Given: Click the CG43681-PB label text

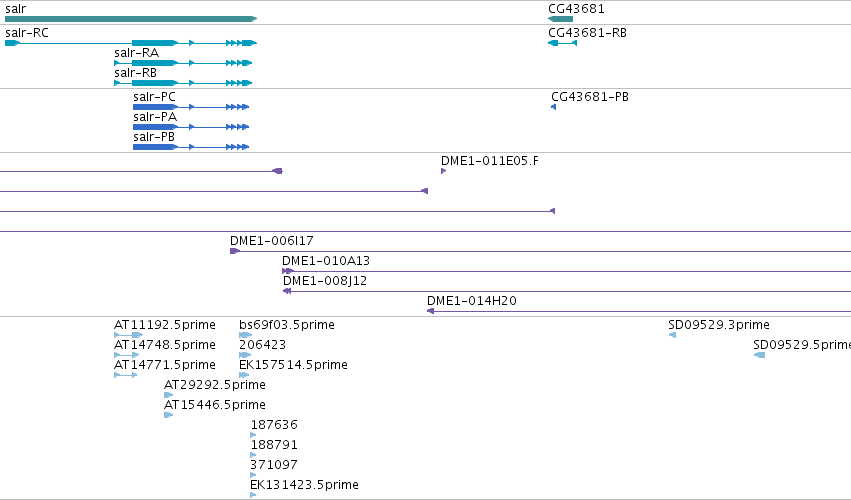Looking at the screenshot, I should (590, 97).
